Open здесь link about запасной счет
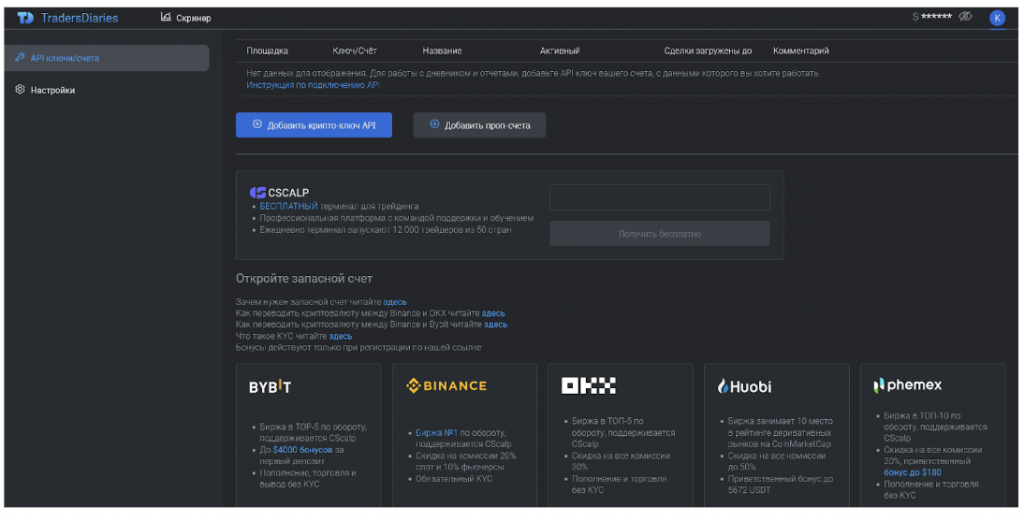1024x522 pixels. coord(395,302)
